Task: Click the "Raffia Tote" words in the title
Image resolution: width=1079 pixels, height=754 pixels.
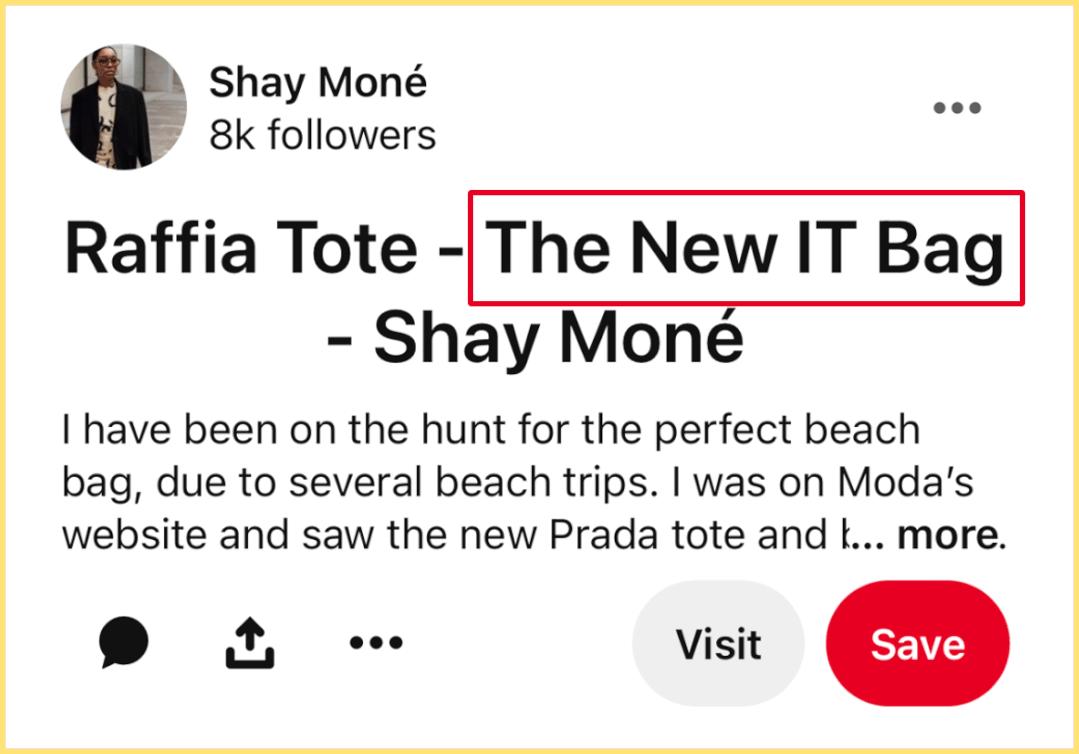Action: [240, 249]
